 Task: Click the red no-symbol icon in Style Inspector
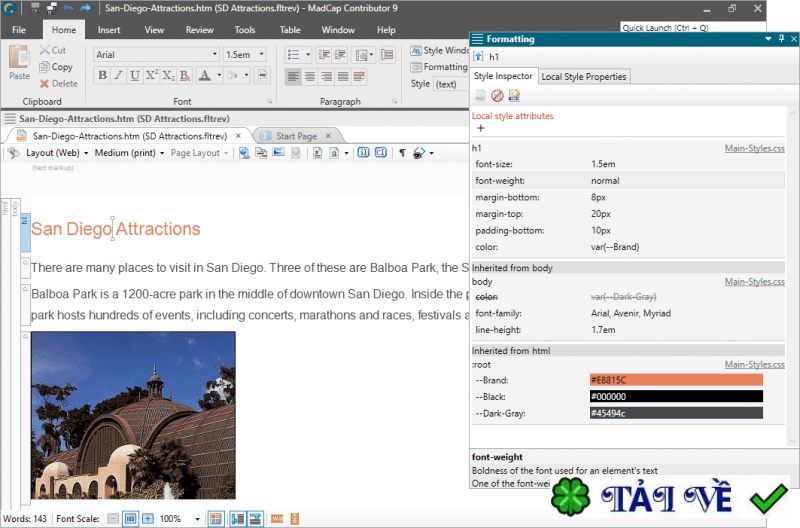[x=496, y=96]
